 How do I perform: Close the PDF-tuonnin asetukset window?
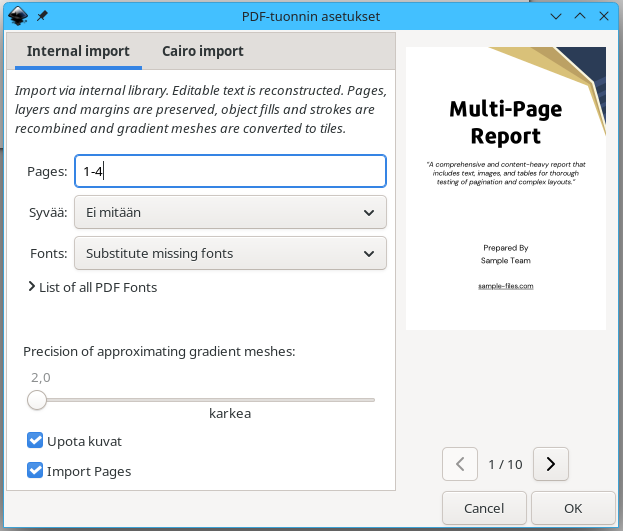click(x=604, y=17)
